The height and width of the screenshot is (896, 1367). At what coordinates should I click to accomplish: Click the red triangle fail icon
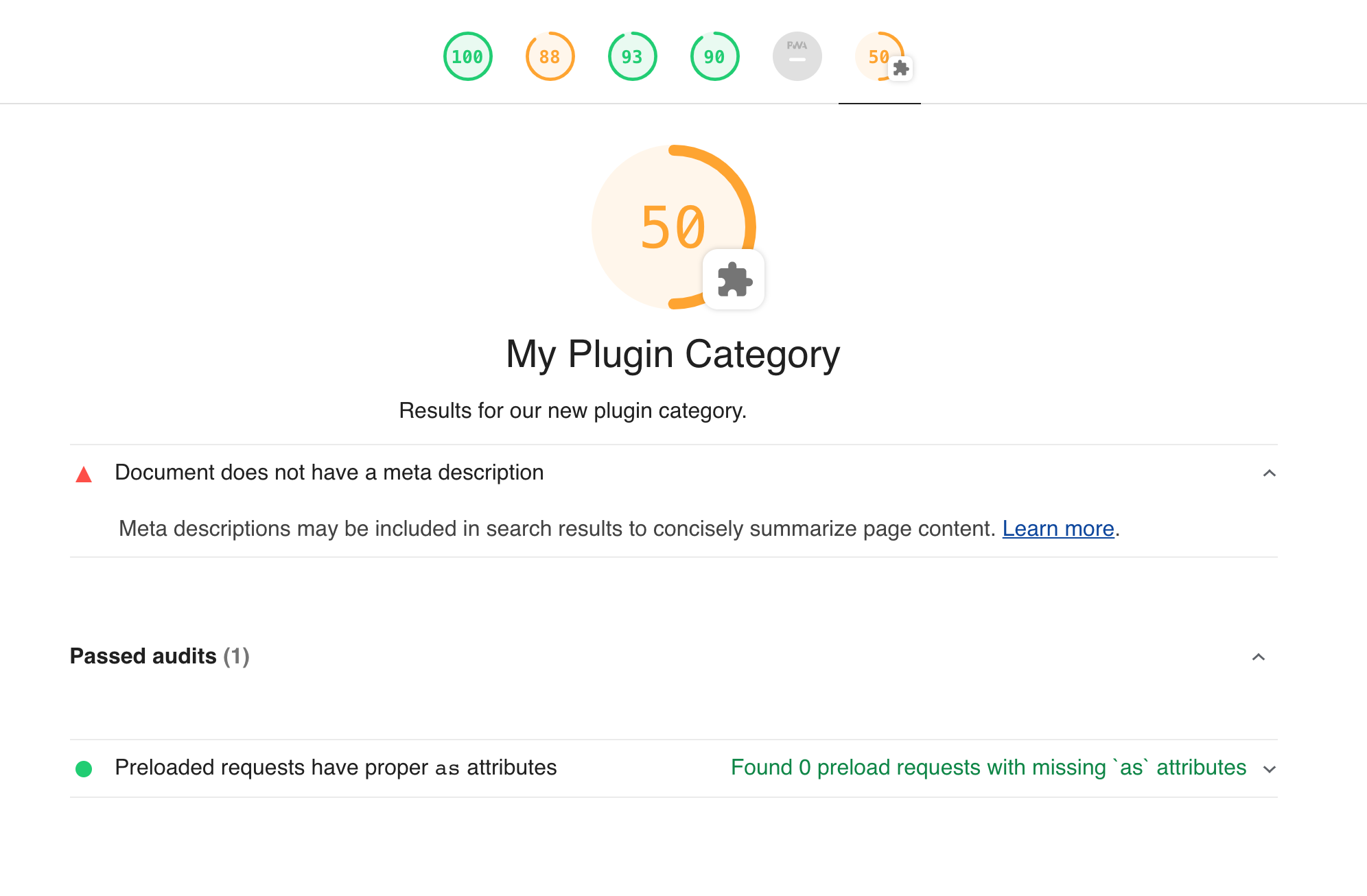(x=84, y=474)
